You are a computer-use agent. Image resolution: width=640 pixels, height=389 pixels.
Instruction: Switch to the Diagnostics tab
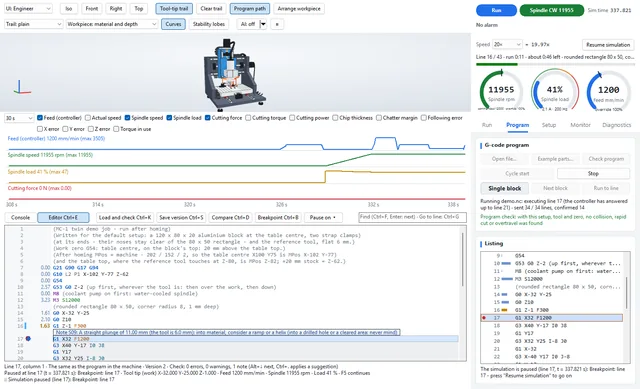click(616, 125)
